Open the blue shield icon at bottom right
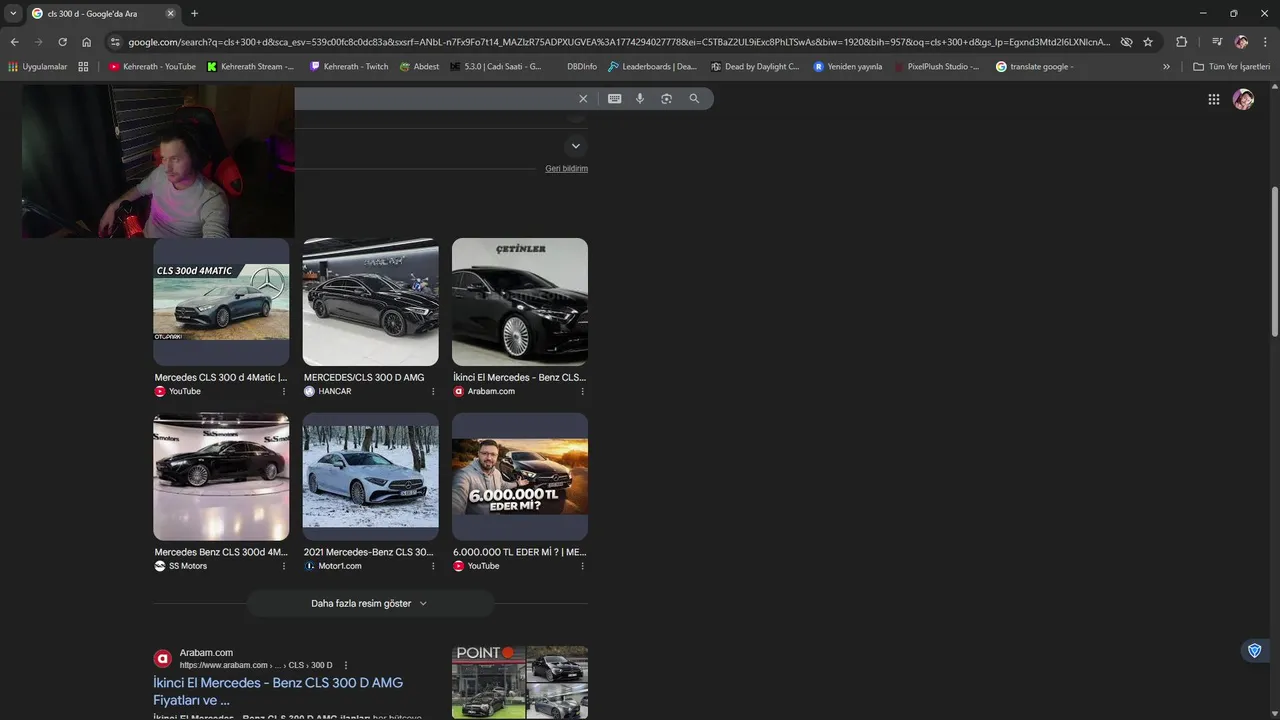This screenshot has height=720, width=1280. (x=1254, y=651)
